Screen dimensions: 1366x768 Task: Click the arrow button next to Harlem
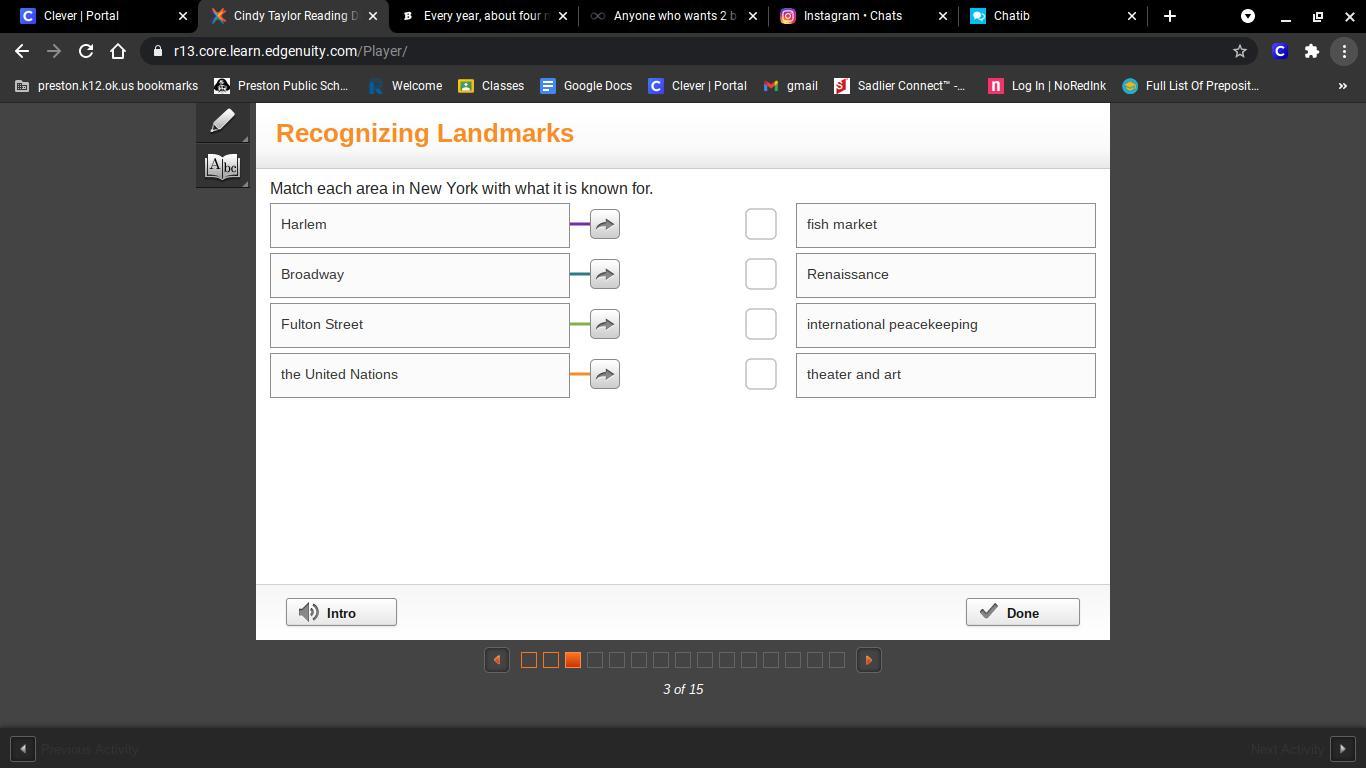coord(605,224)
